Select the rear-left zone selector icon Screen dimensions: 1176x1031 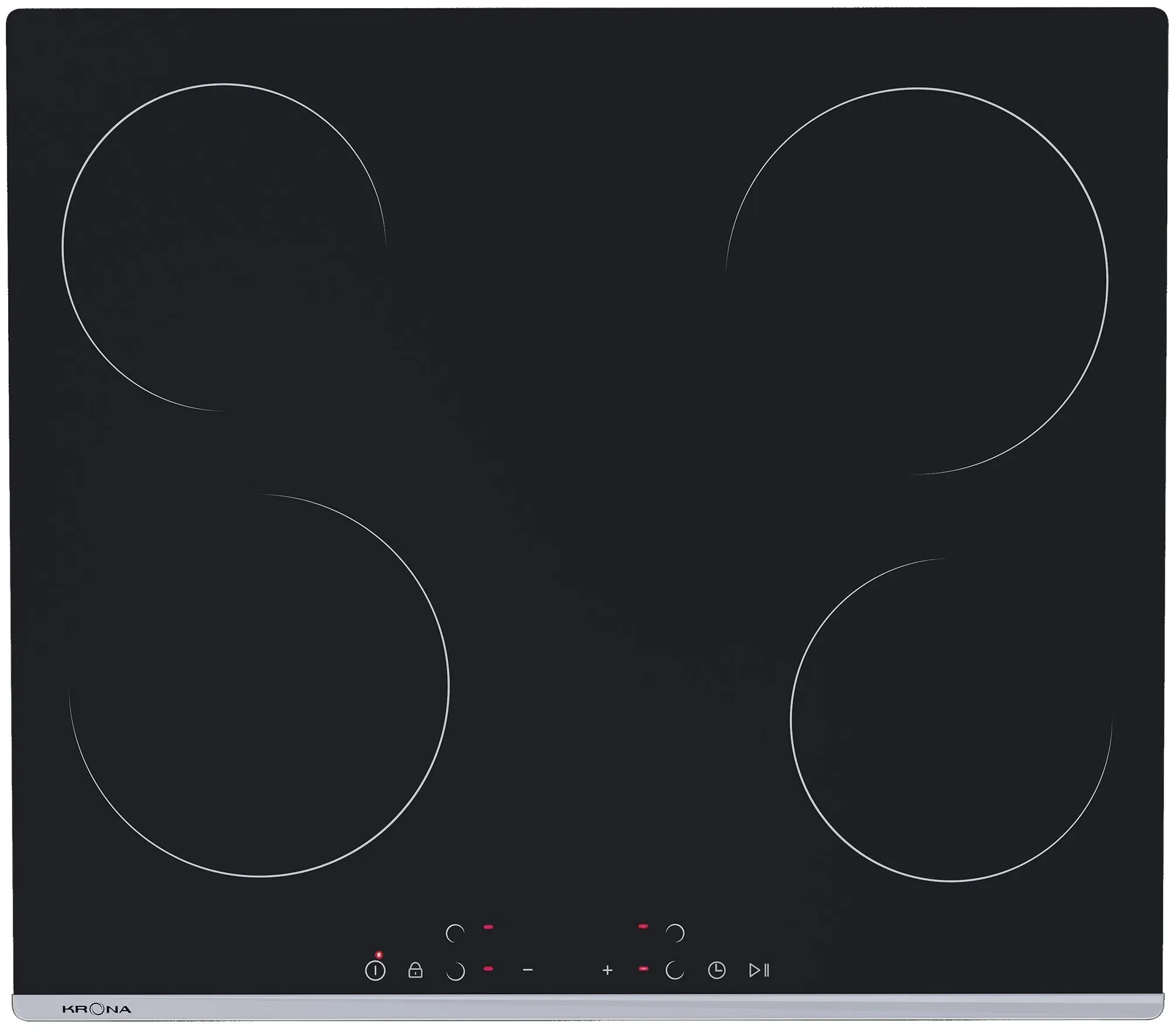pyautogui.click(x=455, y=933)
